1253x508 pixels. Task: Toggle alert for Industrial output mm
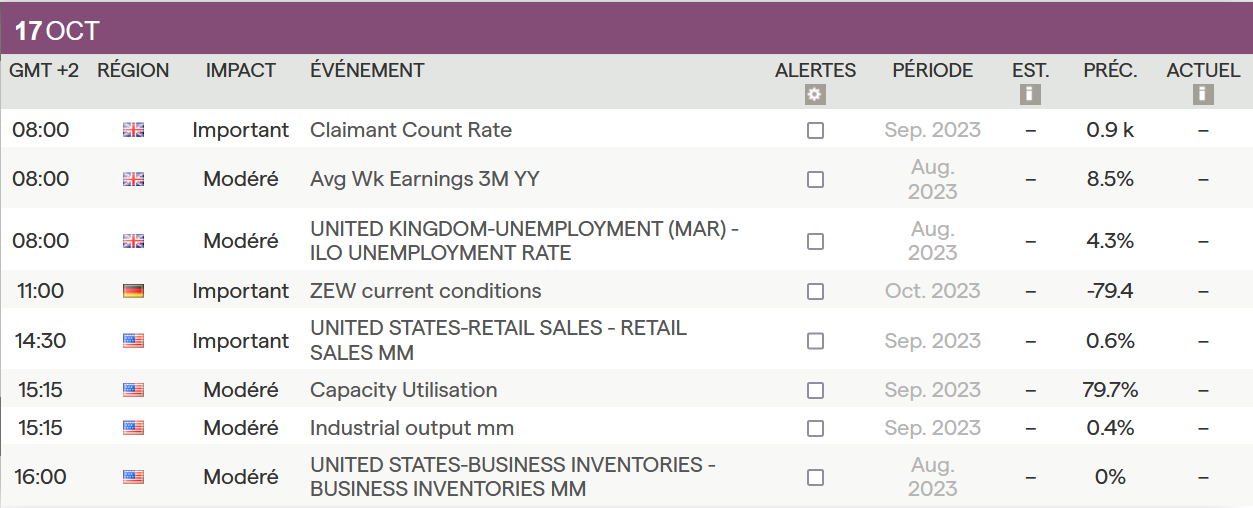pyautogui.click(x=816, y=428)
